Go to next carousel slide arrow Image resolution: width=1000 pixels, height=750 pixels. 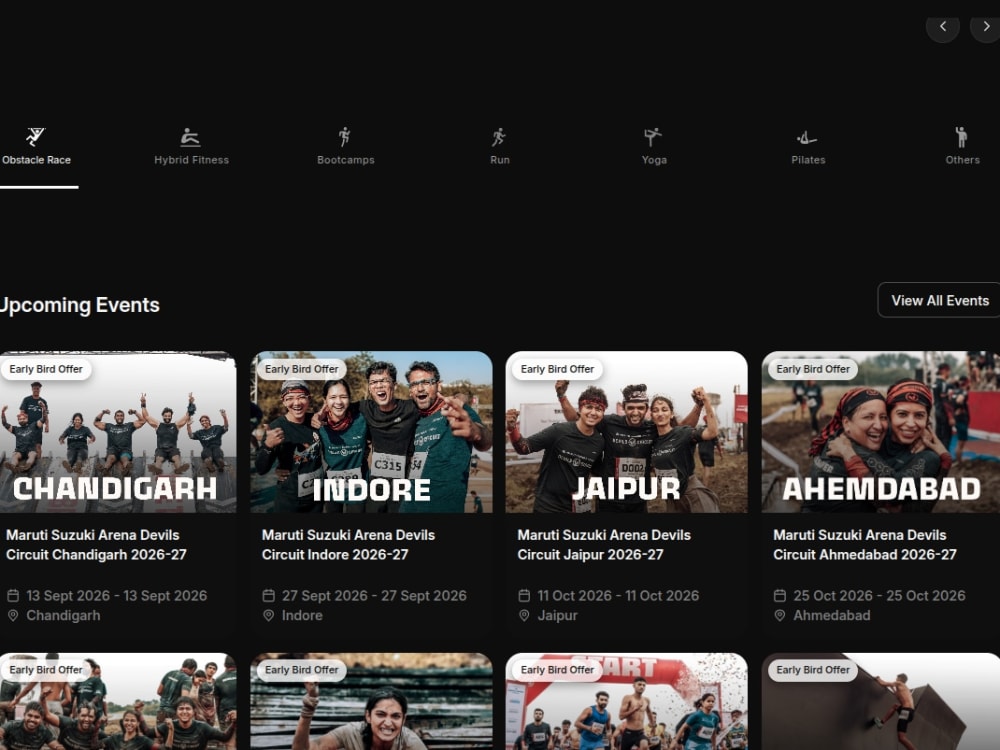[986, 27]
